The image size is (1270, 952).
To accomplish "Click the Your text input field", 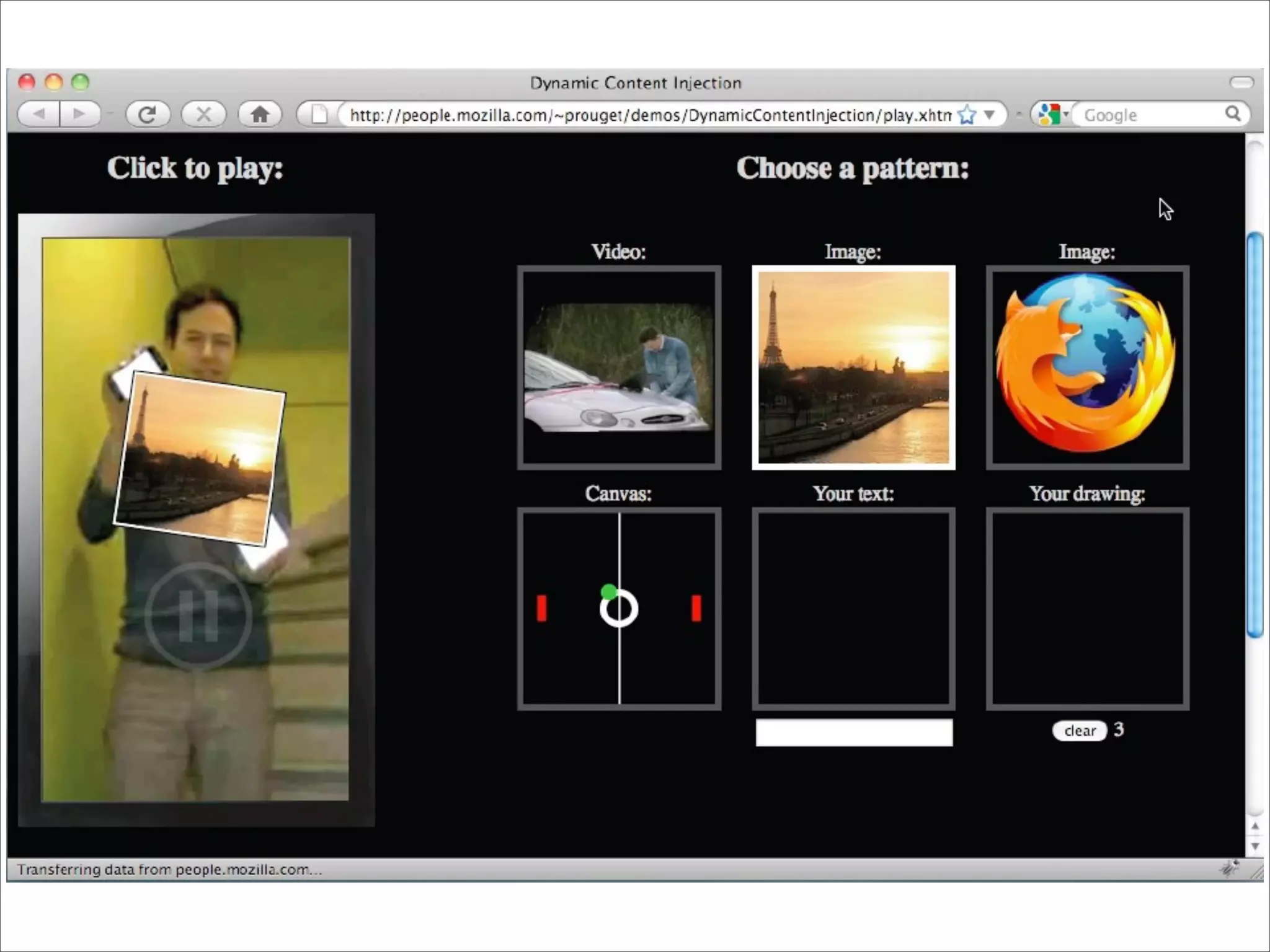I will click(x=853, y=732).
